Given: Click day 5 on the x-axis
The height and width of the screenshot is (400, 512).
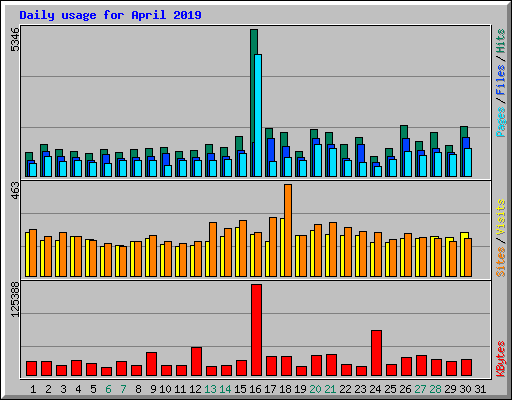Looking at the screenshot, I should pos(93,389).
